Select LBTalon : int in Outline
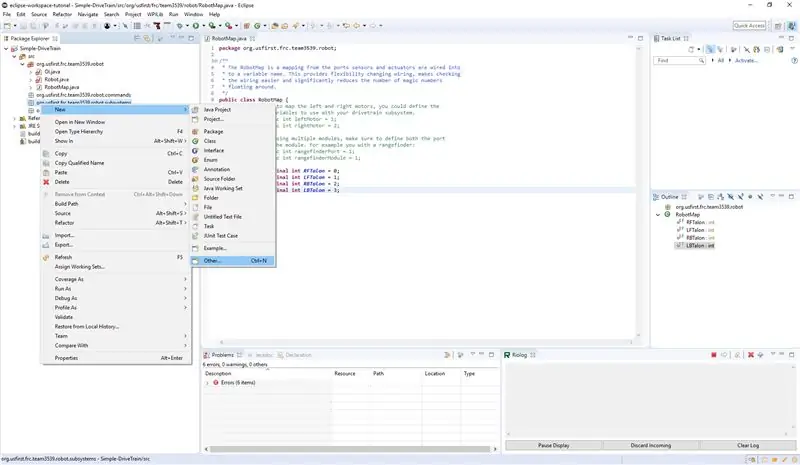This screenshot has width=800, height=465. click(695, 246)
